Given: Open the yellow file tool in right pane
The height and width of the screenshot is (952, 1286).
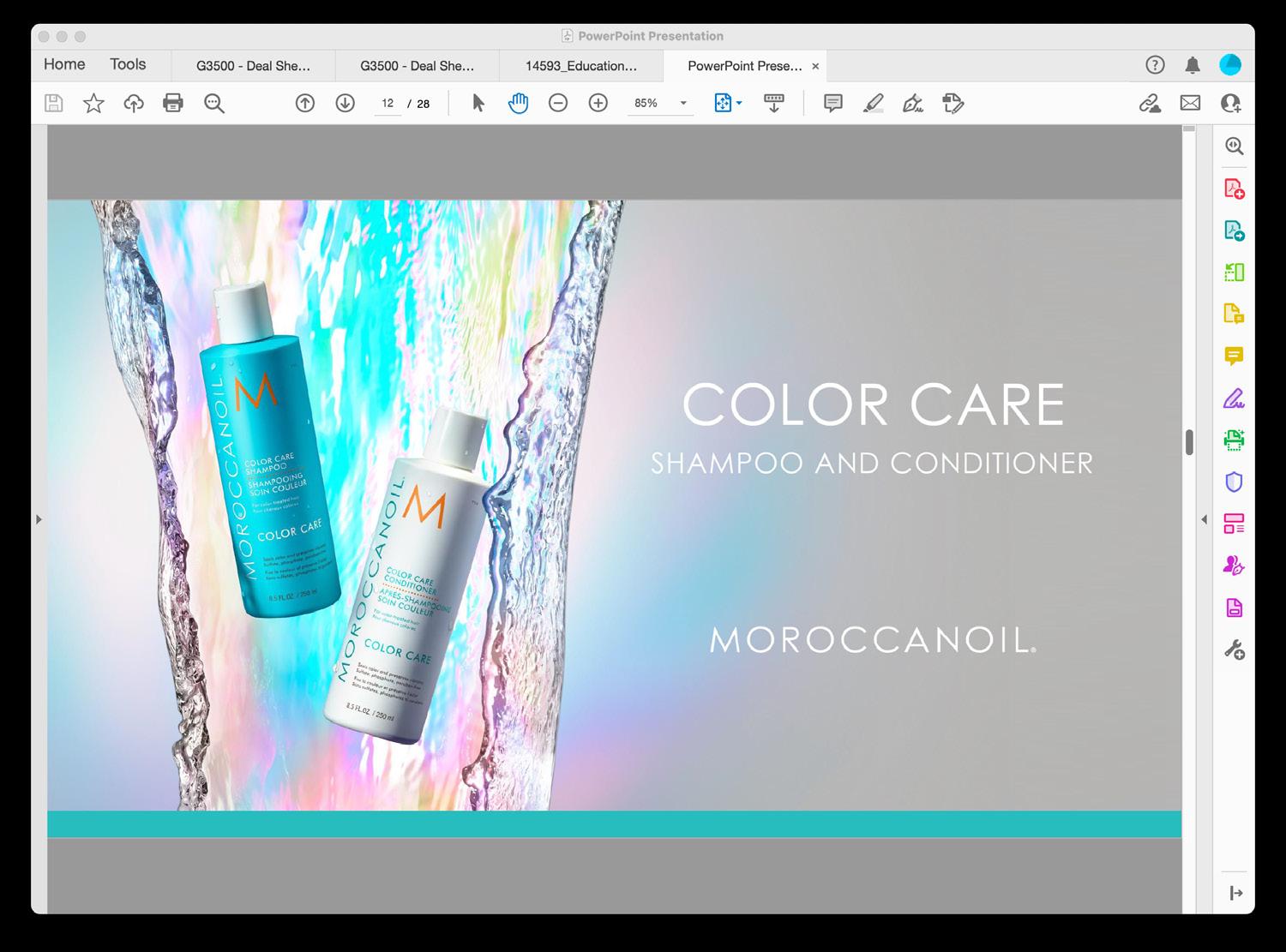Looking at the screenshot, I should click(x=1235, y=314).
